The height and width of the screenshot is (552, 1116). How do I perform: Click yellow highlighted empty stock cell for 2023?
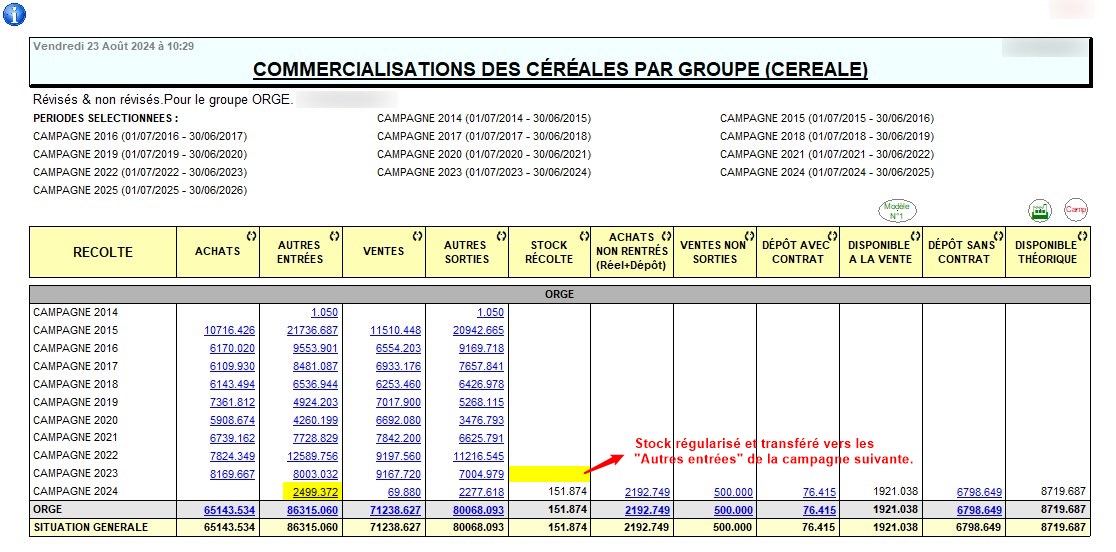(549, 473)
